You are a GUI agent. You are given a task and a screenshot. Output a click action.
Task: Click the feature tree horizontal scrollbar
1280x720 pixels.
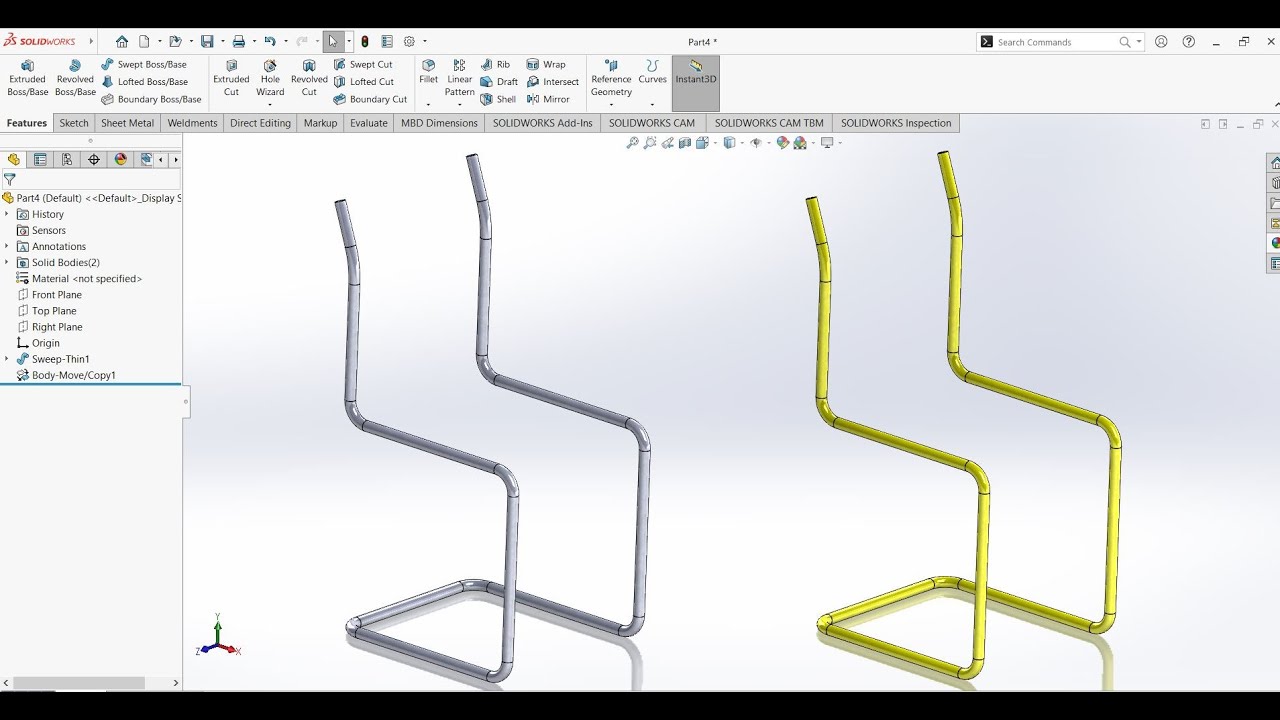(78, 683)
